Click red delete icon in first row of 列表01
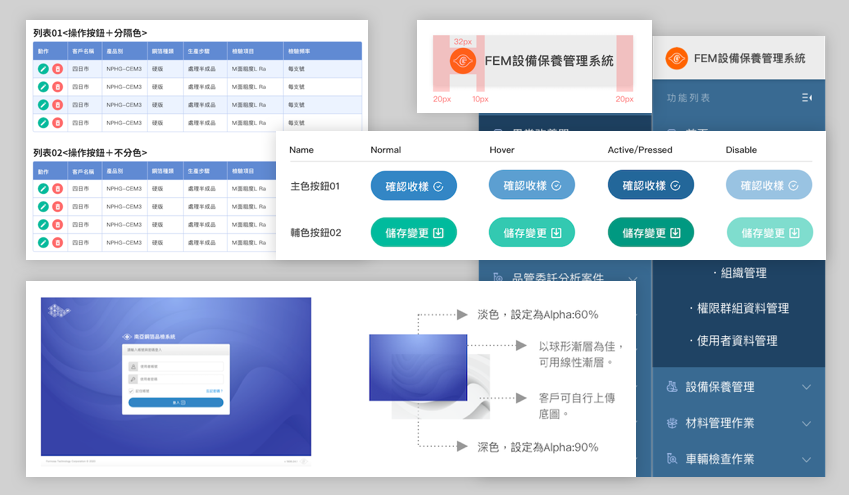The width and height of the screenshot is (849, 495). (x=57, y=69)
